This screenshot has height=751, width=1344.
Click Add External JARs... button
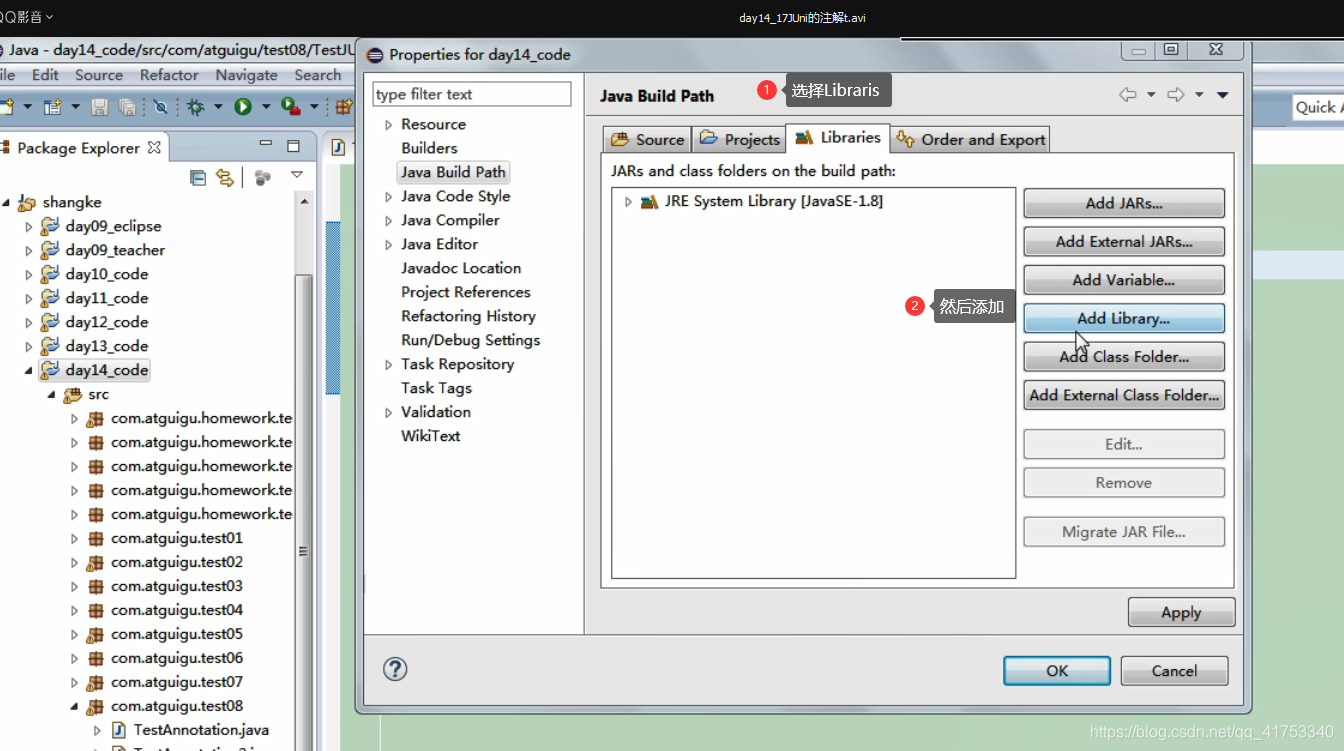pos(1124,241)
